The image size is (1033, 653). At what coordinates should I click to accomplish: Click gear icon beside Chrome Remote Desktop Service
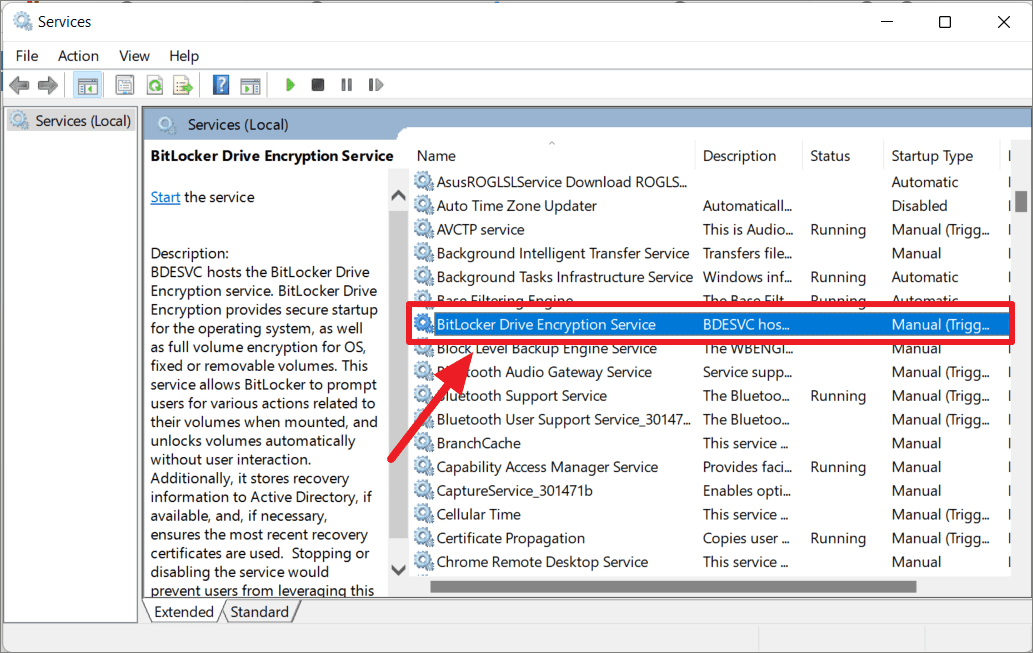coord(423,561)
